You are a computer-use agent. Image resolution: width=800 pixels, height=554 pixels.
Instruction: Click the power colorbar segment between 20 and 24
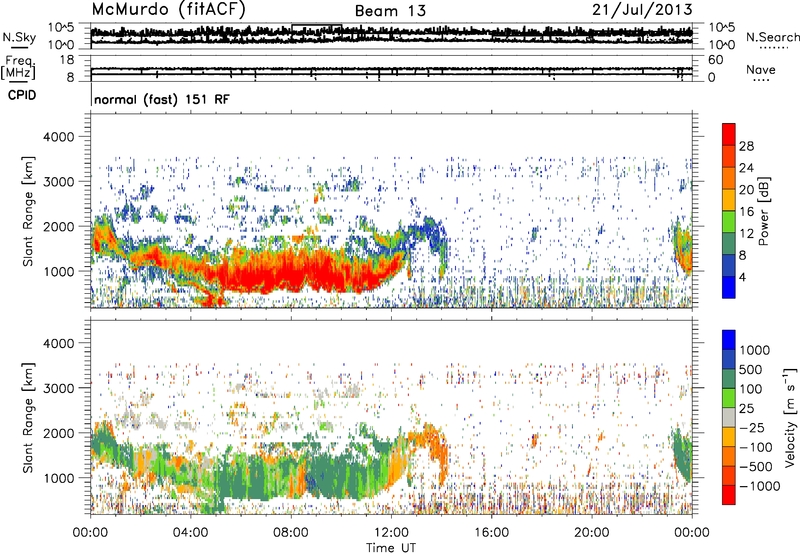[x=729, y=178]
